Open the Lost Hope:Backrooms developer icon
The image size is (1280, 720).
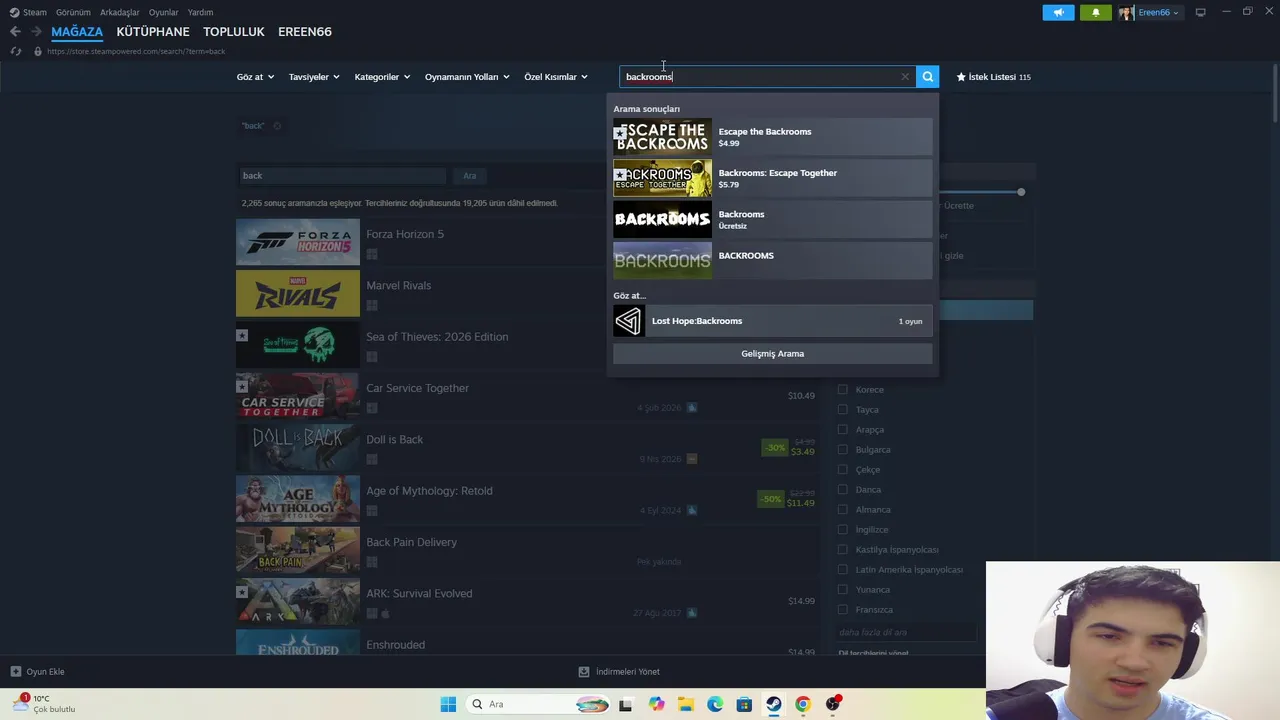[x=629, y=321]
